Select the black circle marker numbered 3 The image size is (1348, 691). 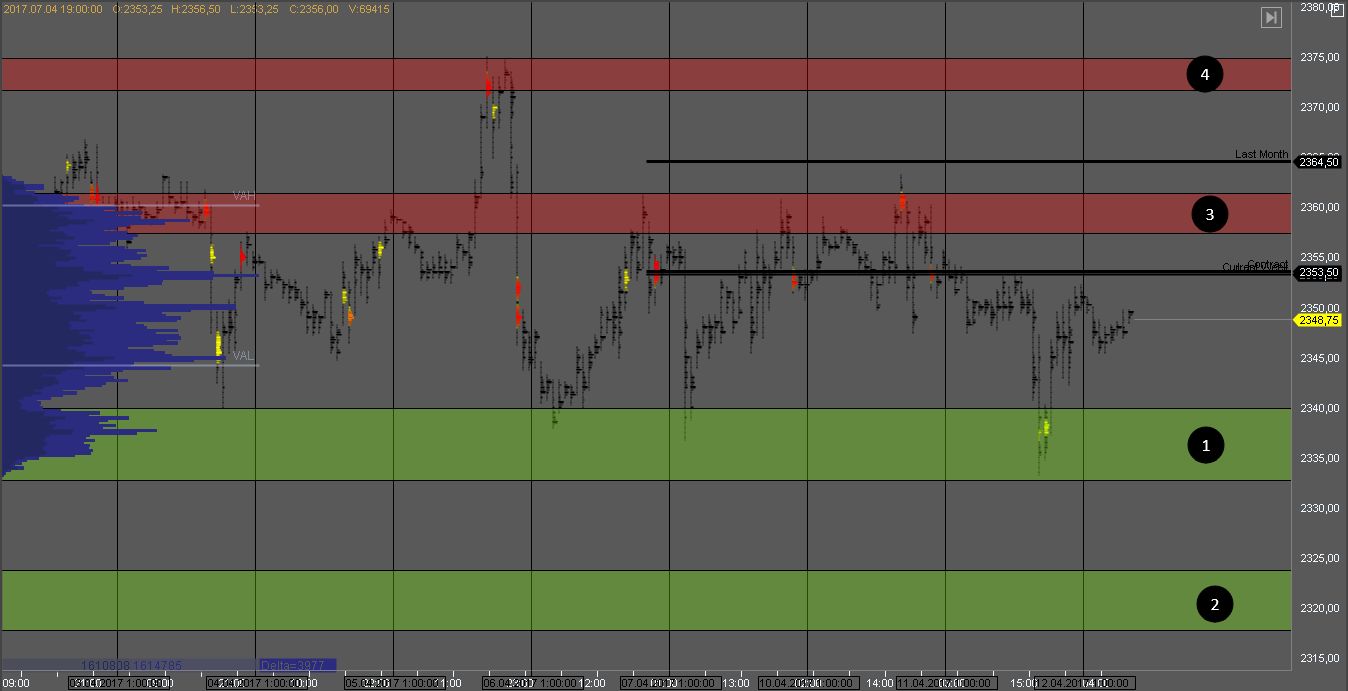(x=1209, y=213)
